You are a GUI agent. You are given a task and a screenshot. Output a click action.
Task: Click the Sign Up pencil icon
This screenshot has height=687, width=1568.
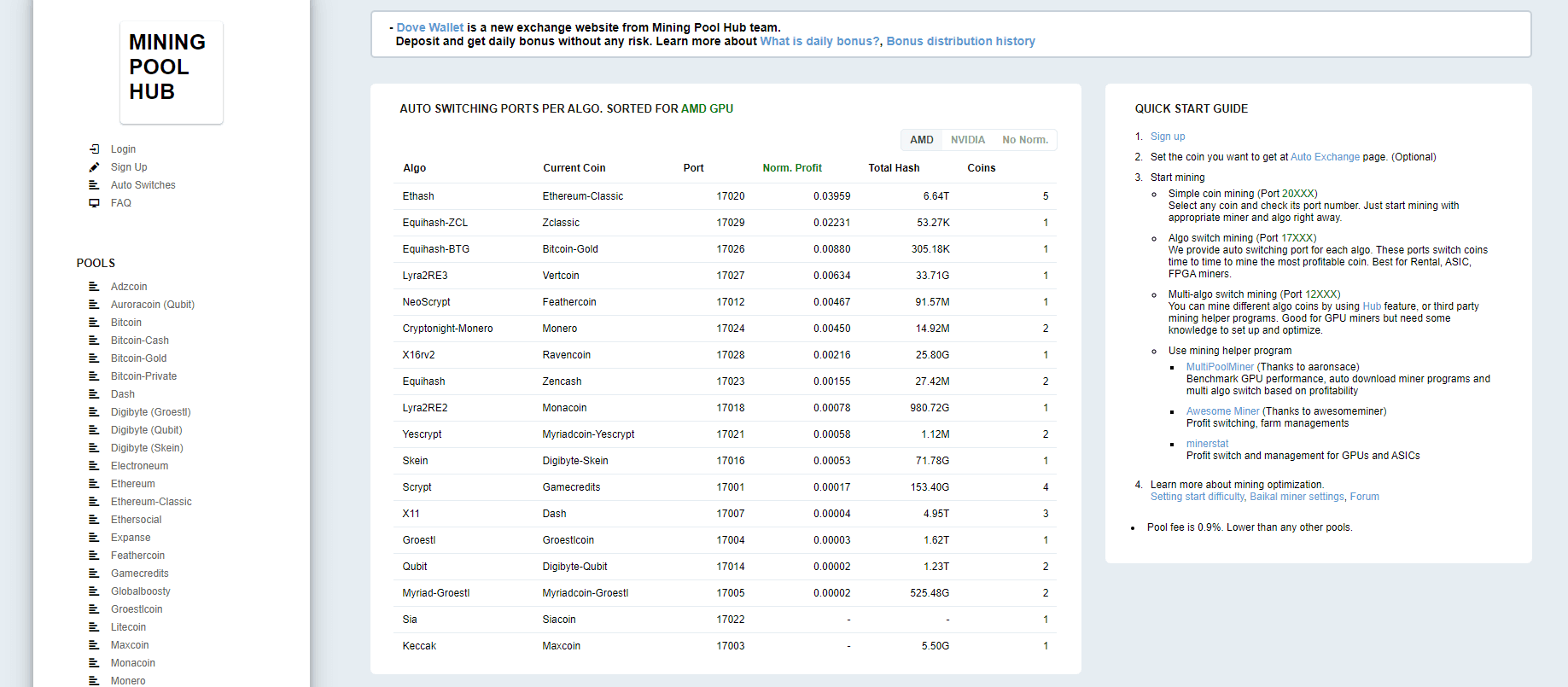pos(94,167)
